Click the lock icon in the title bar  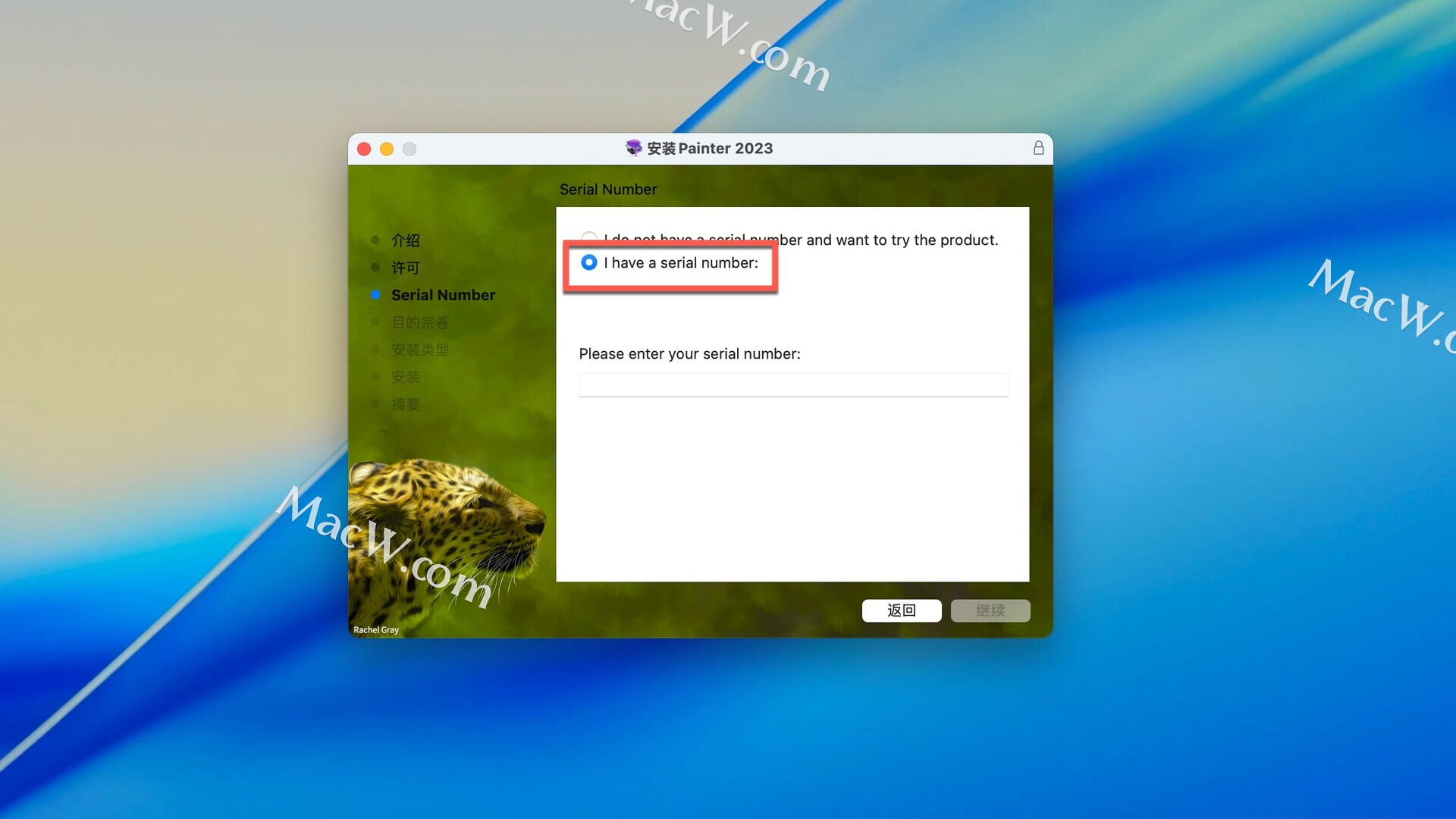(x=1038, y=148)
